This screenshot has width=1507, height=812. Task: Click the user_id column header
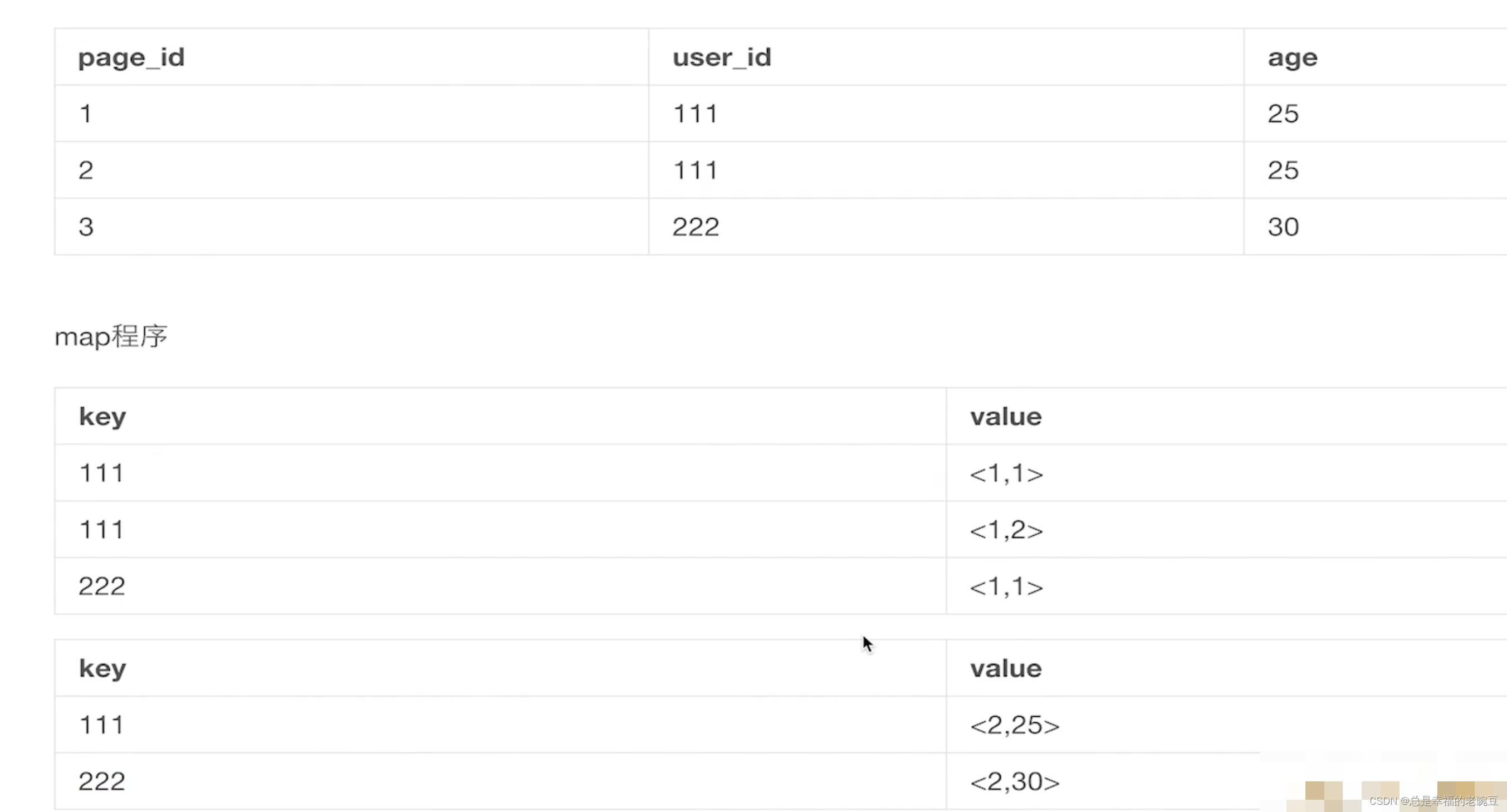721,57
